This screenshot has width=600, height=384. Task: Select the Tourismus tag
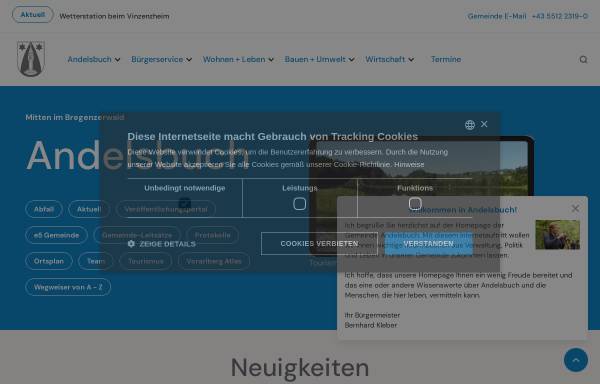tap(145, 261)
